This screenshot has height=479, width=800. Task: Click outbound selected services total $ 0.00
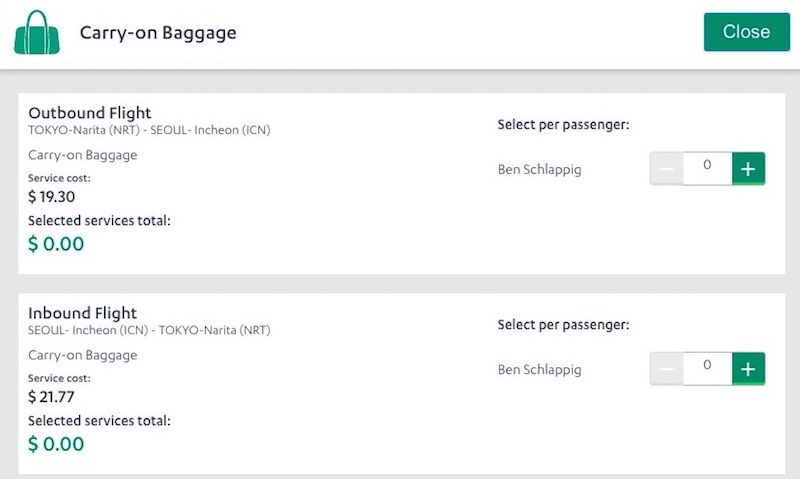coord(56,244)
